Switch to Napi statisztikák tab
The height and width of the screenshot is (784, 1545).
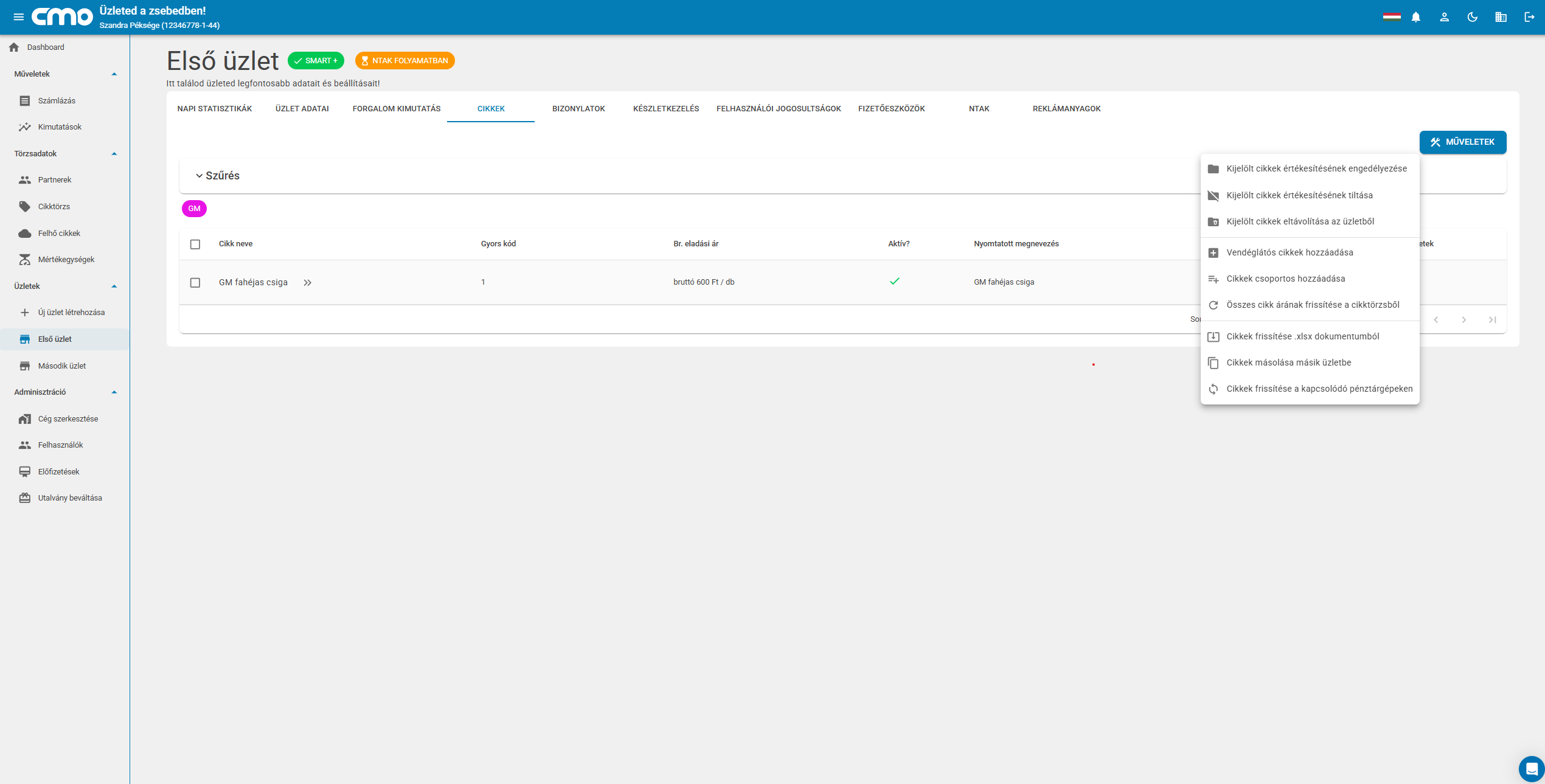pyautogui.click(x=215, y=108)
